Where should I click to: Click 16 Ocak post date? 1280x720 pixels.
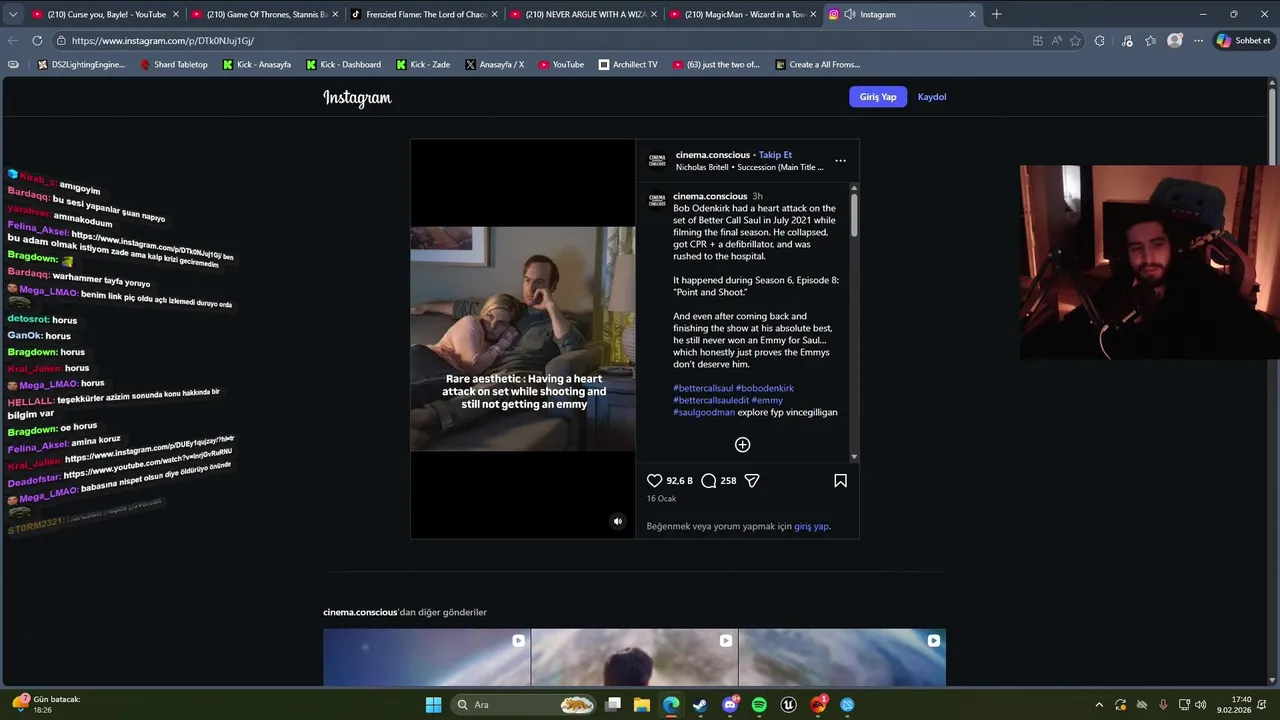[661, 498]
